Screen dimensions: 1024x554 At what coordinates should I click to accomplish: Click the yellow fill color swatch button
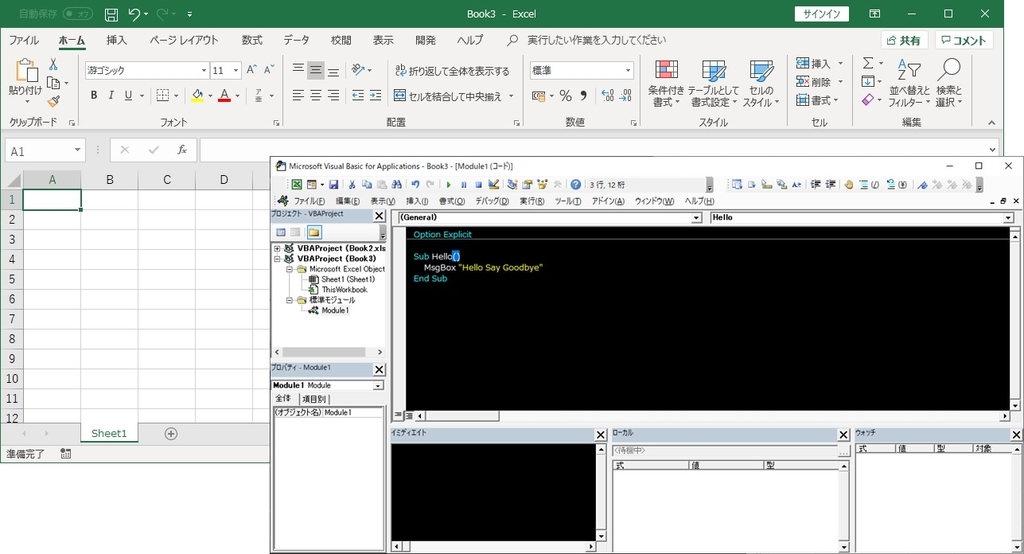coord(197,95)
